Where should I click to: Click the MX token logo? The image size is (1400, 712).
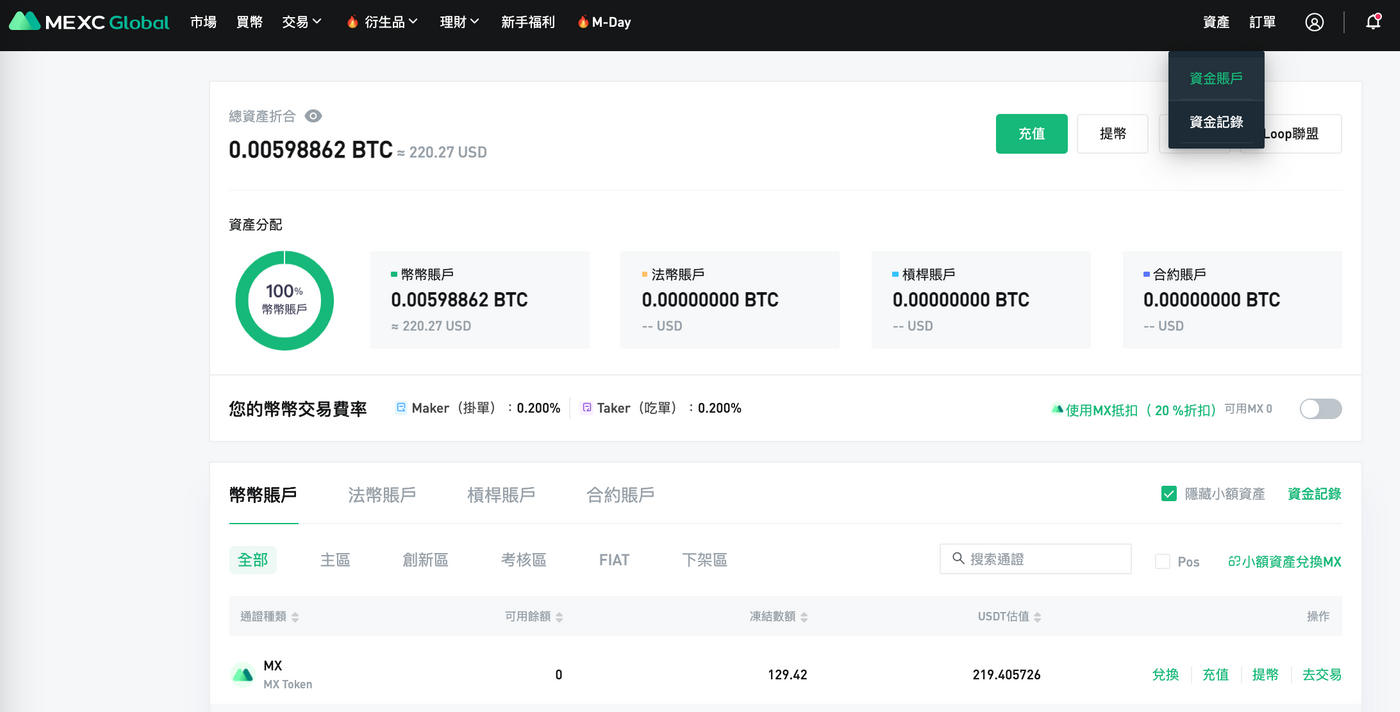243,675
